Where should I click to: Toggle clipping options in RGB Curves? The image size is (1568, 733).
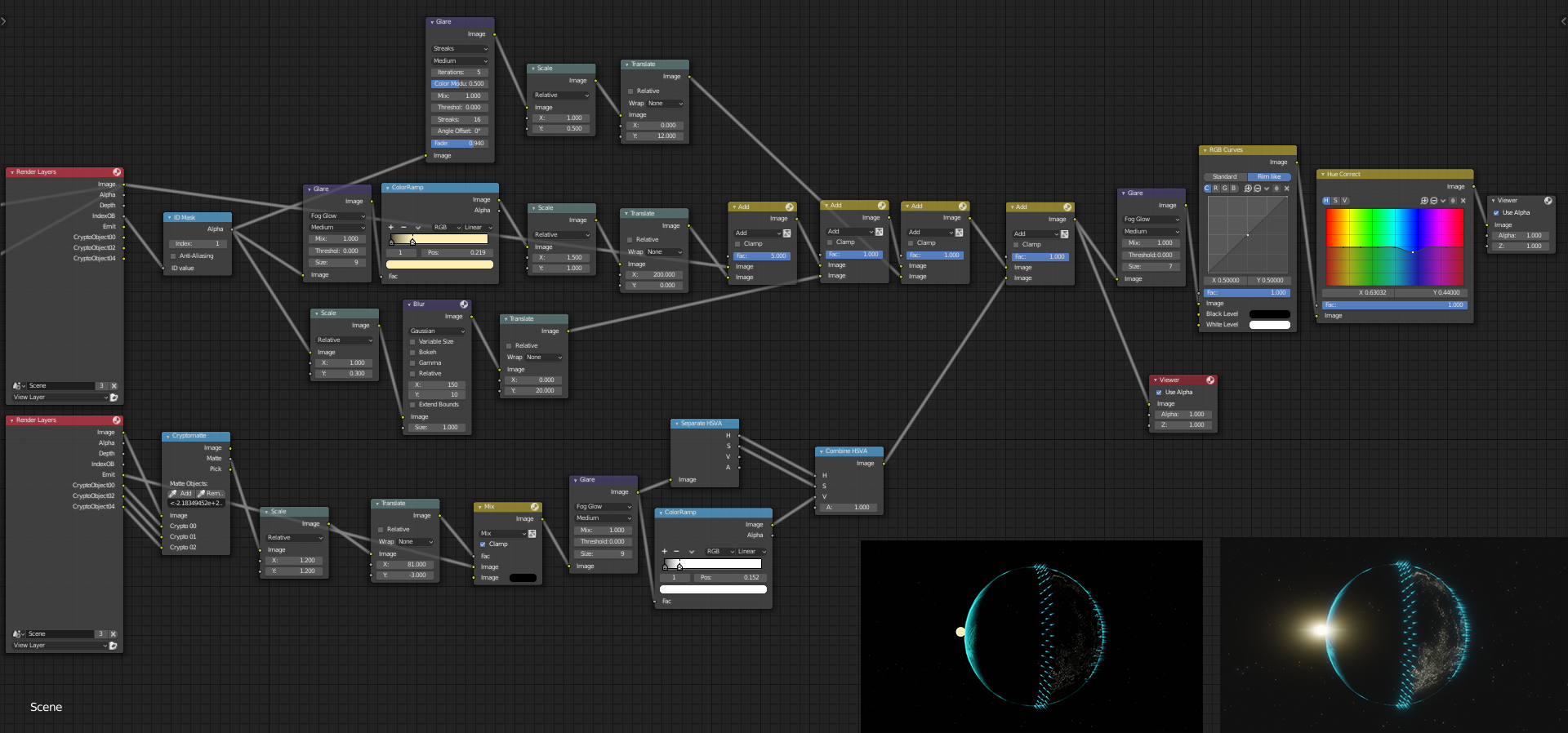point(1276,189)
